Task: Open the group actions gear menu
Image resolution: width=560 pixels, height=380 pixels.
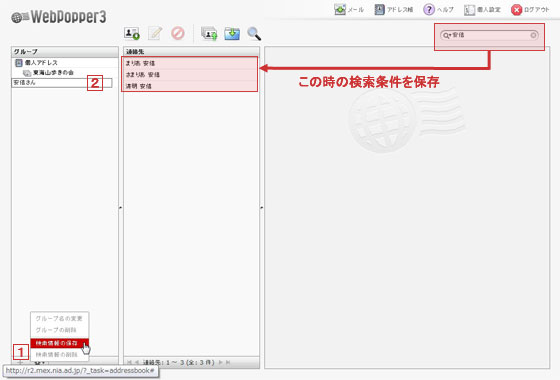Action: click(x=40, y=363)
